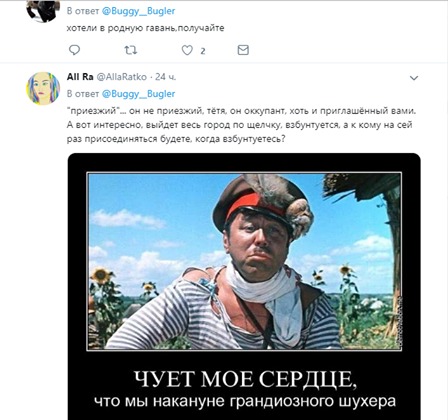Open the attached meme photo of the man in the cap
The image size is (448, 420).
click(x=244, y=261)
